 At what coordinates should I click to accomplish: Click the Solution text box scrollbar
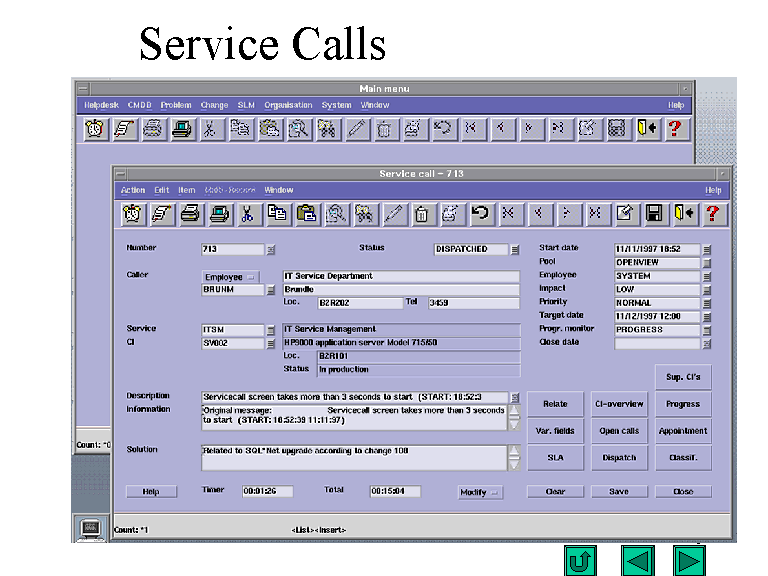(x=514, y=457)
